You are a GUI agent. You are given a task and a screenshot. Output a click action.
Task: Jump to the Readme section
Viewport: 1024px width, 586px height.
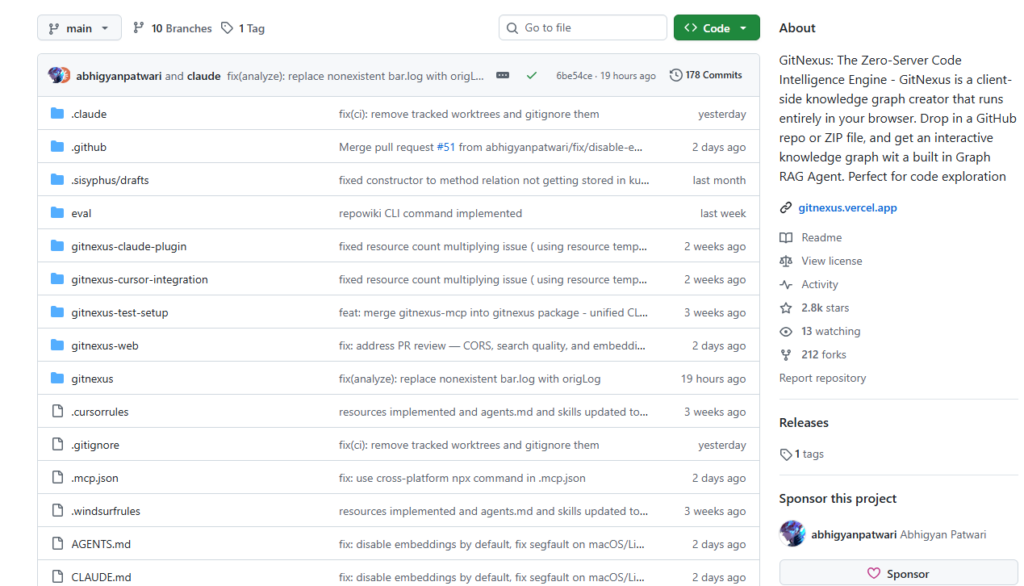821,238
